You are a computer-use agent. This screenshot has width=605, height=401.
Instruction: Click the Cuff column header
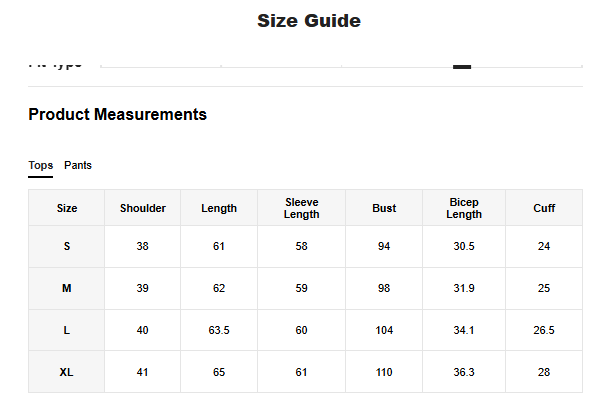(544, 208)
